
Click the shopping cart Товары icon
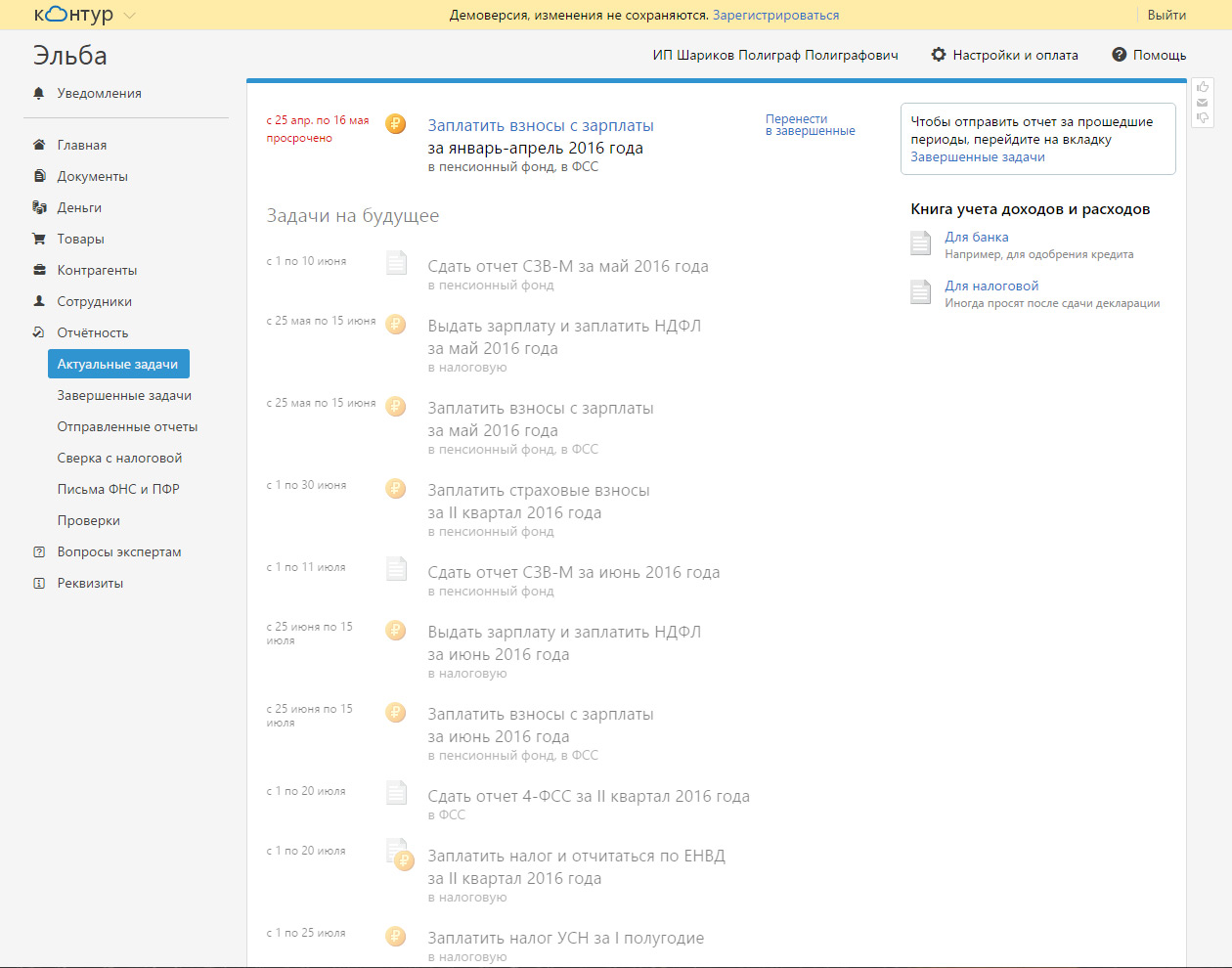click(x=39, y=239)
